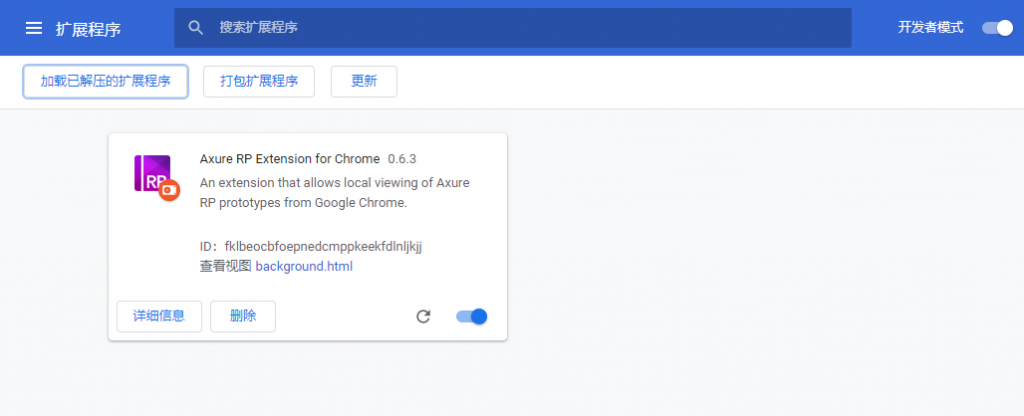
Task: Click the extension ID string
Action: [x=323, y=246]
